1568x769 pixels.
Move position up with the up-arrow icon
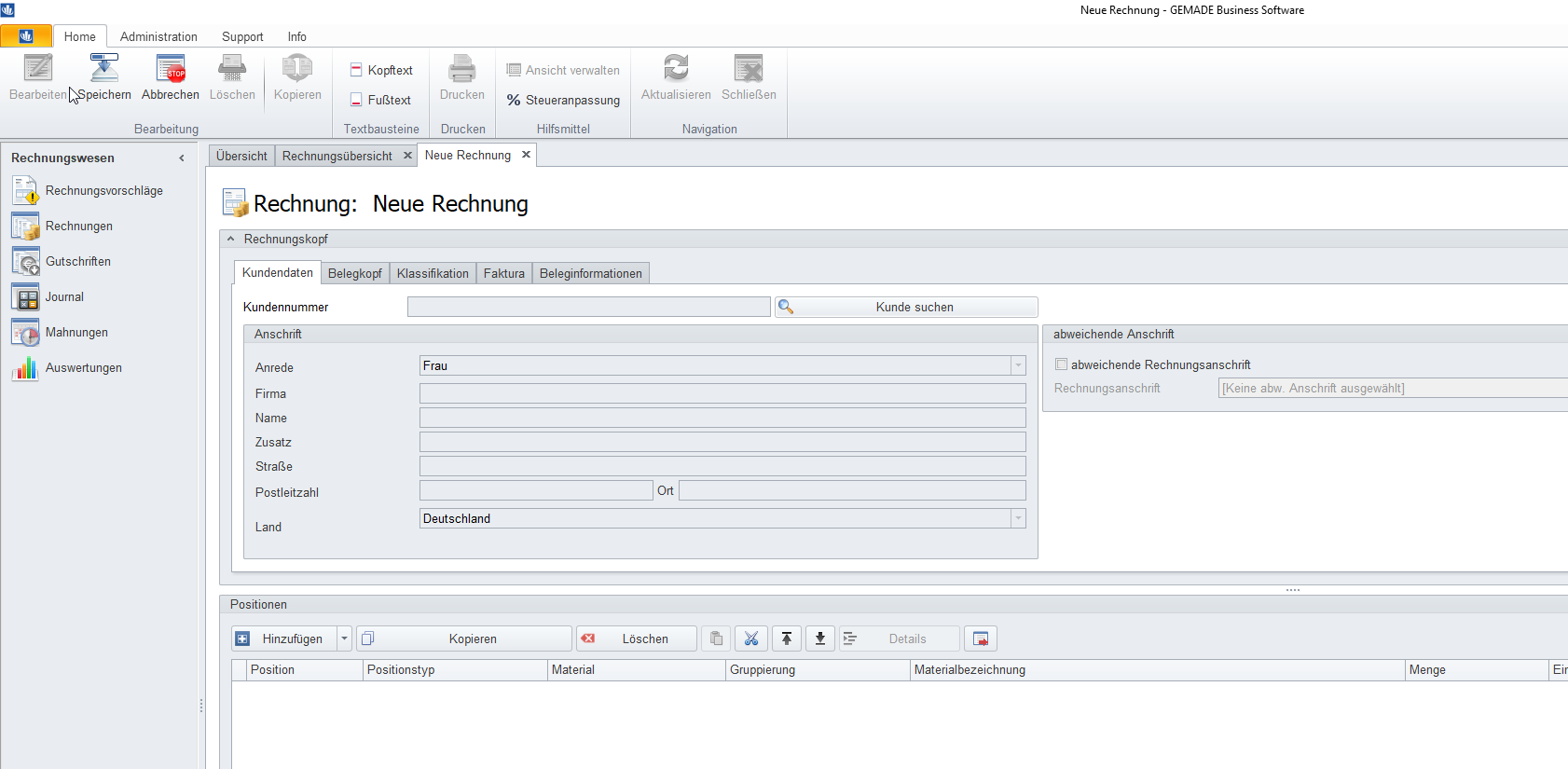(787, 639)
